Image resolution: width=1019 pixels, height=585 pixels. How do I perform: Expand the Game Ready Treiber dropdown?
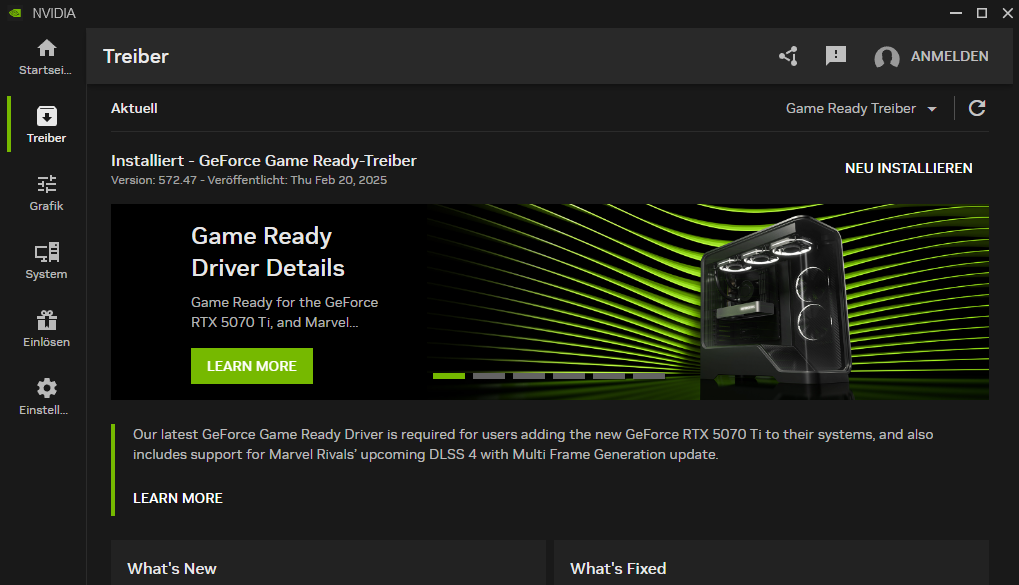coord(861,109)
